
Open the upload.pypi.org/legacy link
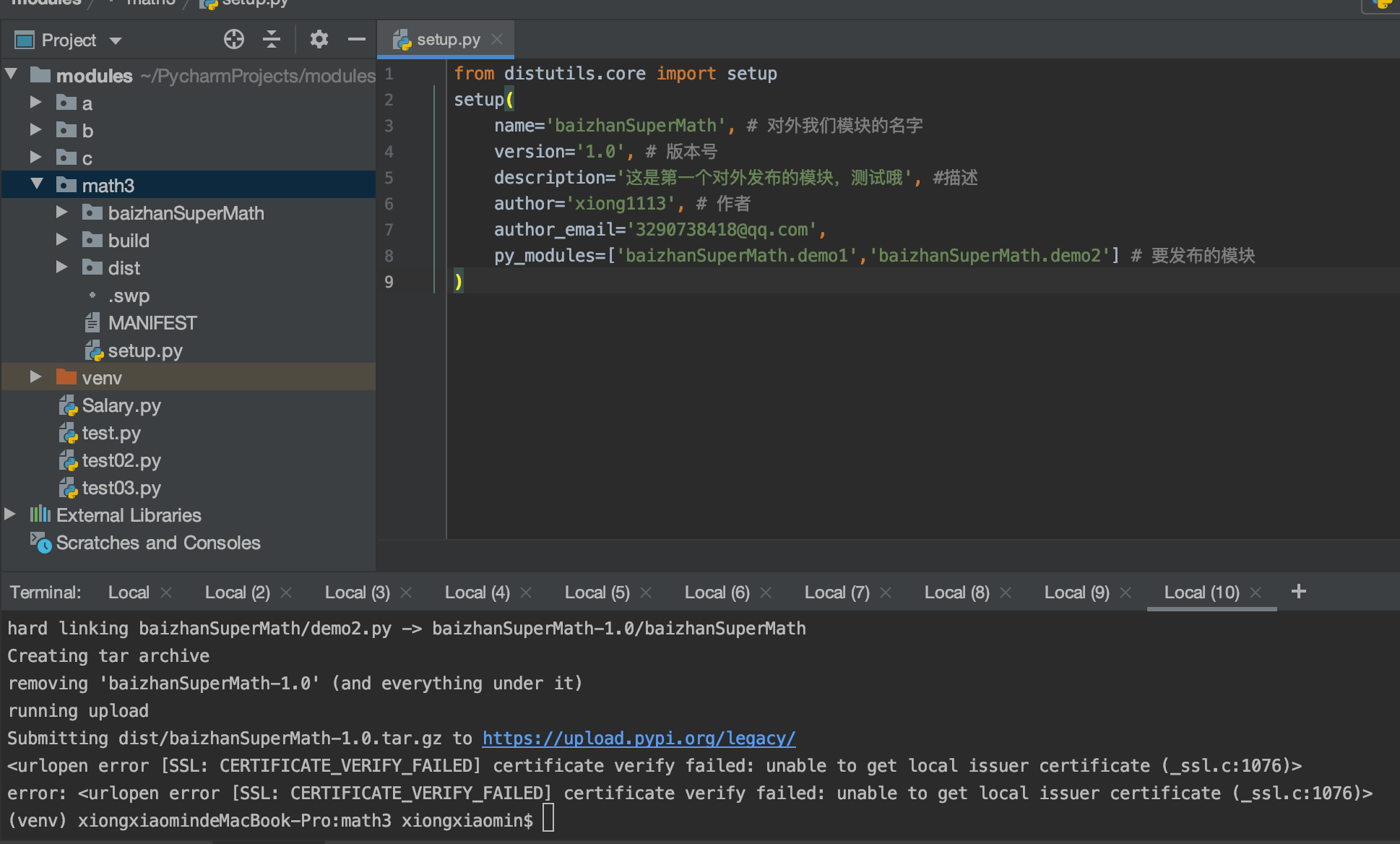(639, 738)
